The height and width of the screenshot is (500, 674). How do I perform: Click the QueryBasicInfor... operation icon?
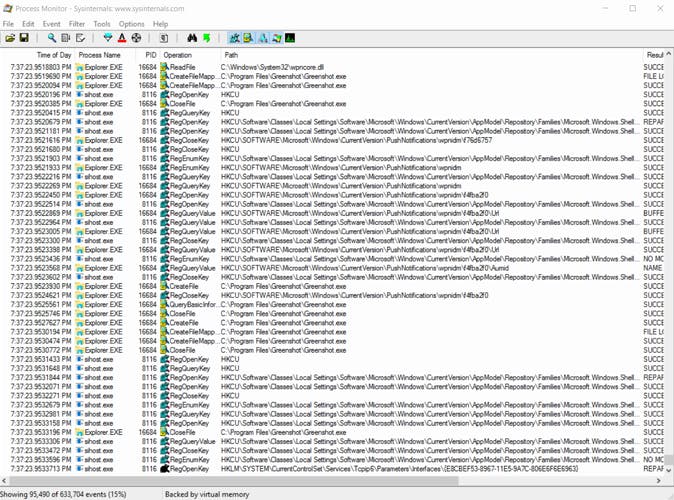pos(164,304)
